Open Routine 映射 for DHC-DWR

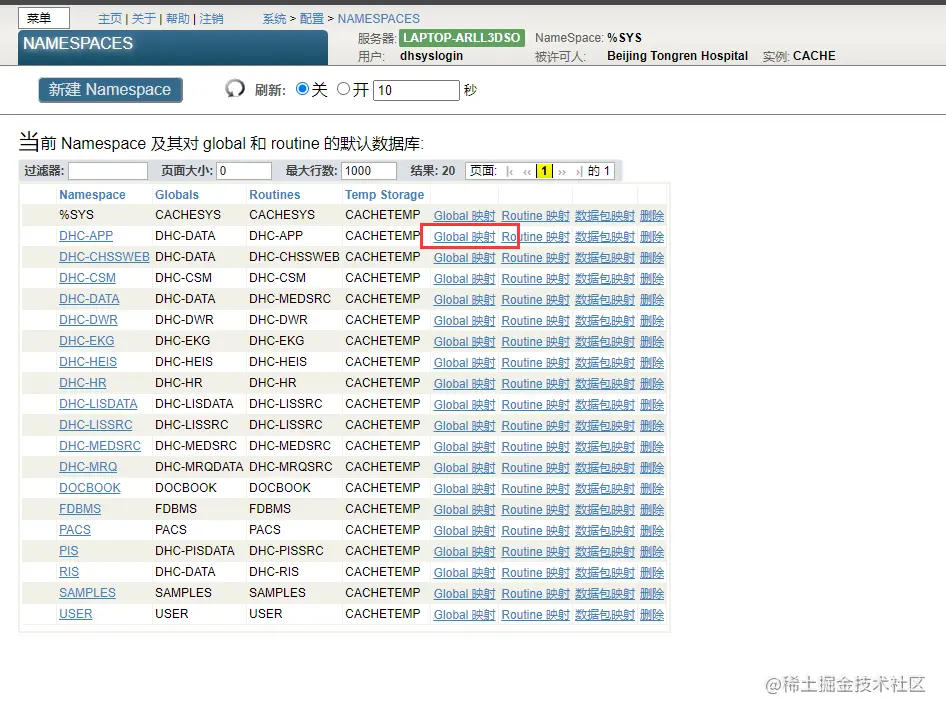point(536,321)
